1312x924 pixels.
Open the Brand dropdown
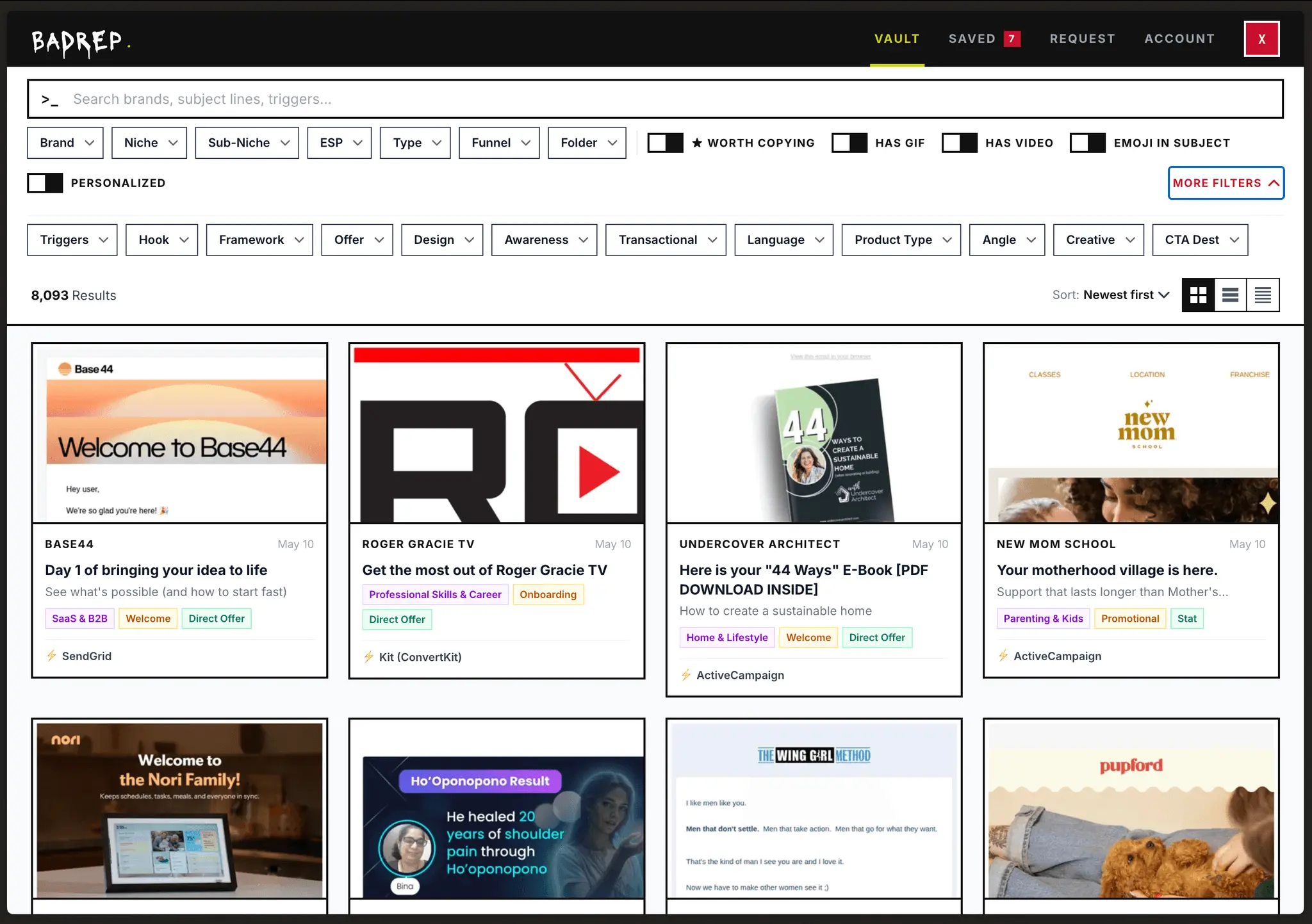pos(65,143)
